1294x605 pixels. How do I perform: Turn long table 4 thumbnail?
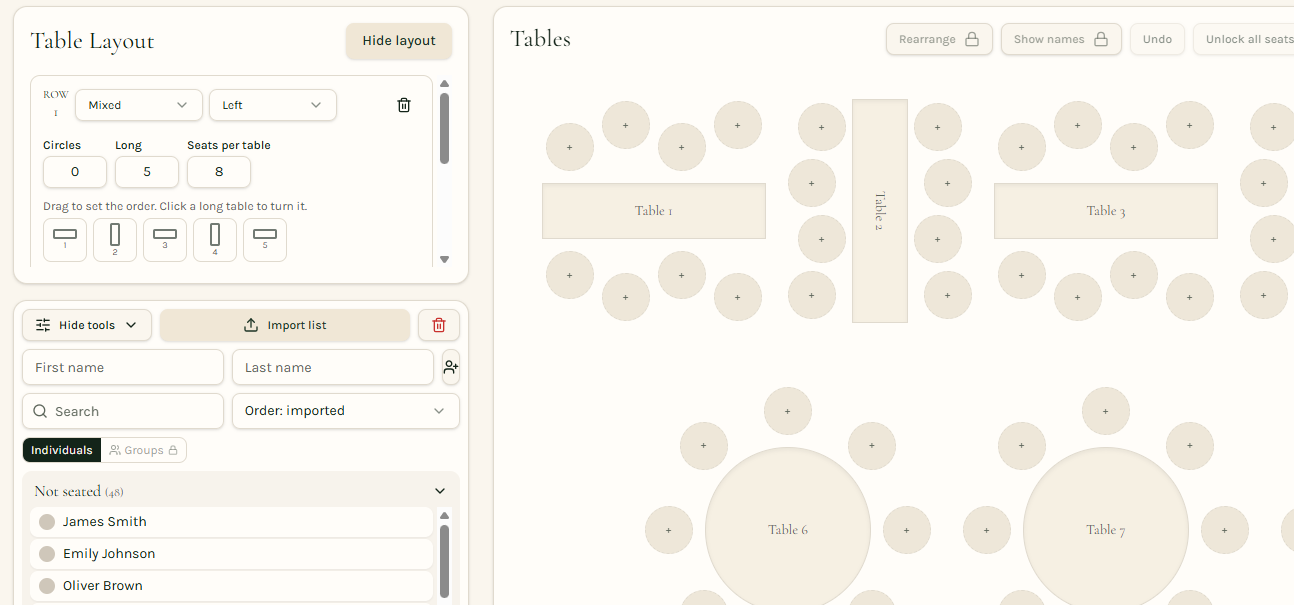(215, 240)
